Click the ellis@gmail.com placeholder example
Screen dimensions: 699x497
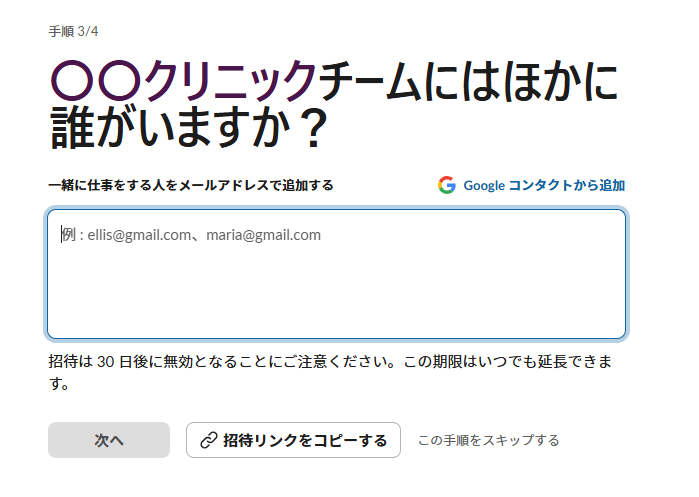tap(139, 235)
